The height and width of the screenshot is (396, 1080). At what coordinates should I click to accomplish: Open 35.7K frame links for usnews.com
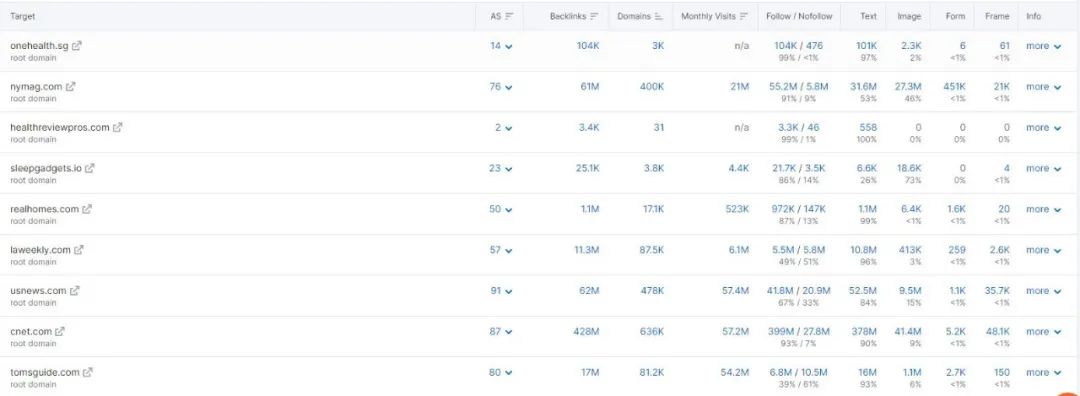[x=997, y=291]
